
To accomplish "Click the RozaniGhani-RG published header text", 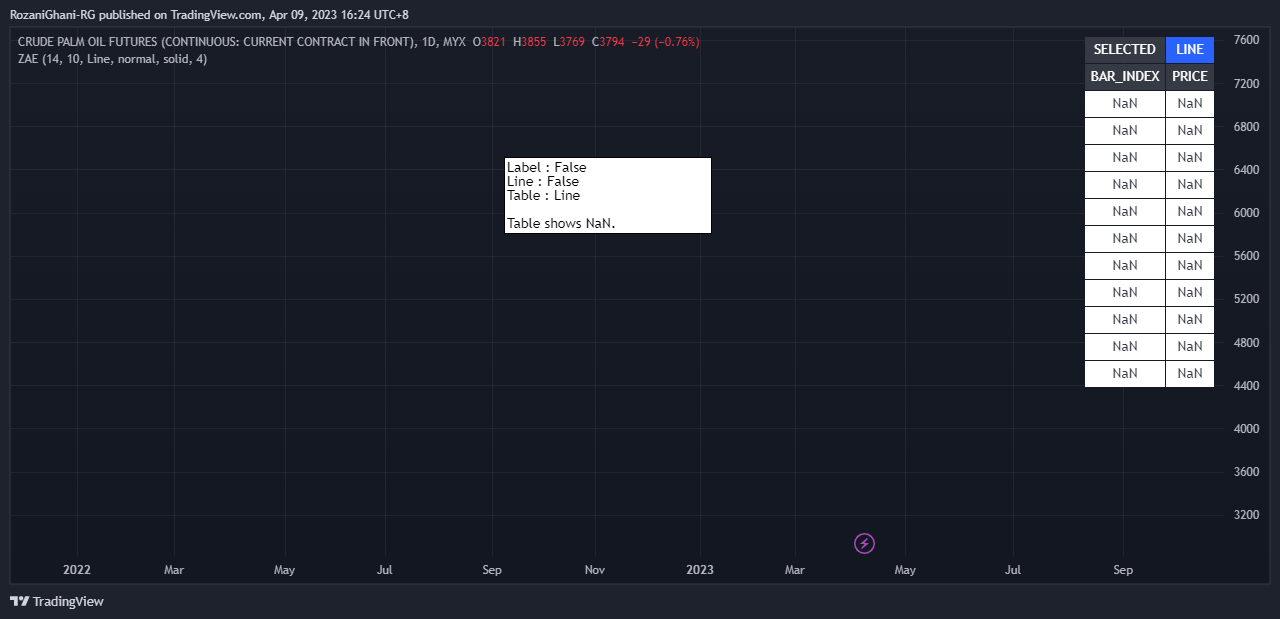I will pos(209,15).
